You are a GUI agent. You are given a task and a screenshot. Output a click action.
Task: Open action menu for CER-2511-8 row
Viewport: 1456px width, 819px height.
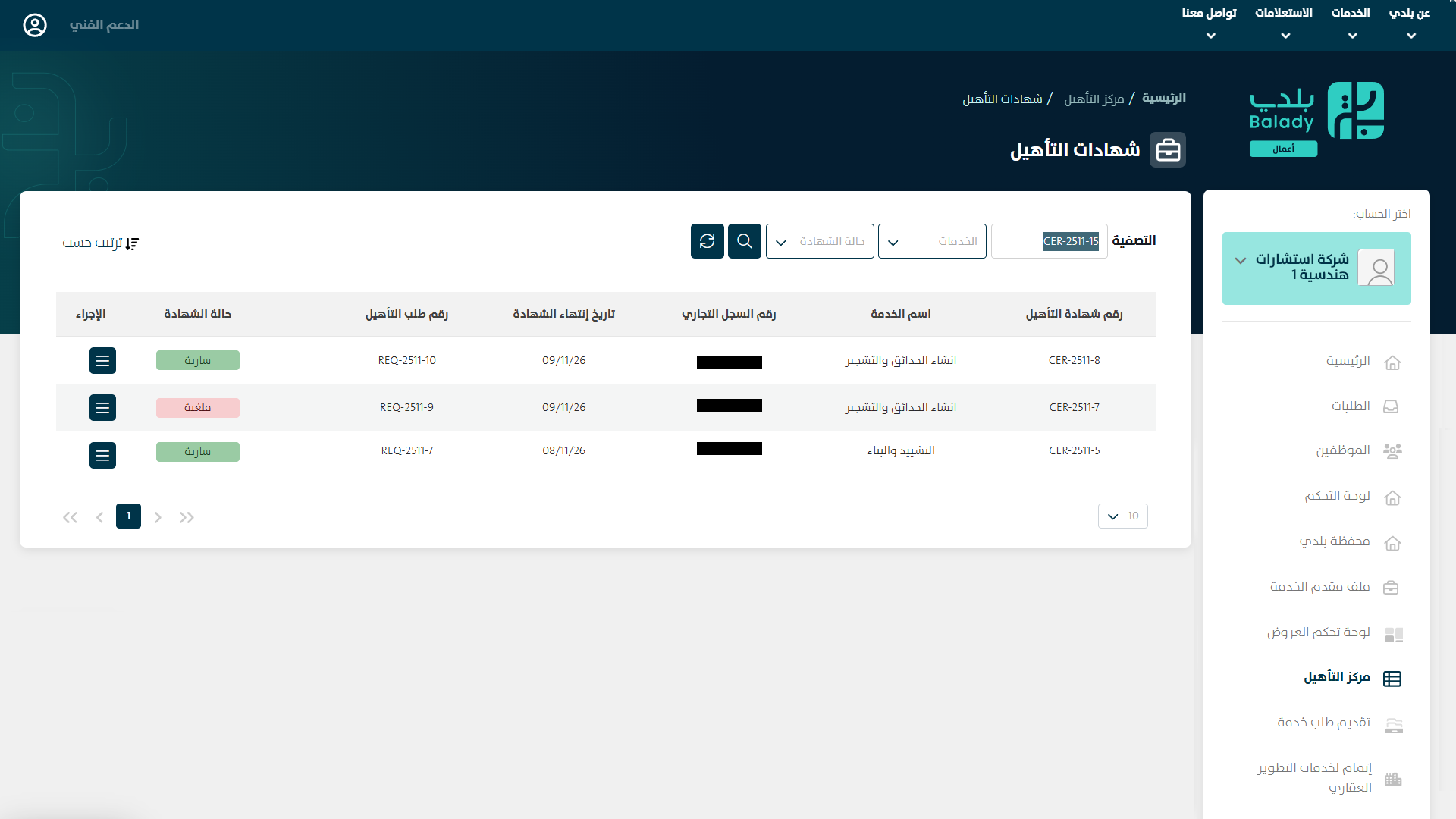pyautogui.click(x=102, y=361)
